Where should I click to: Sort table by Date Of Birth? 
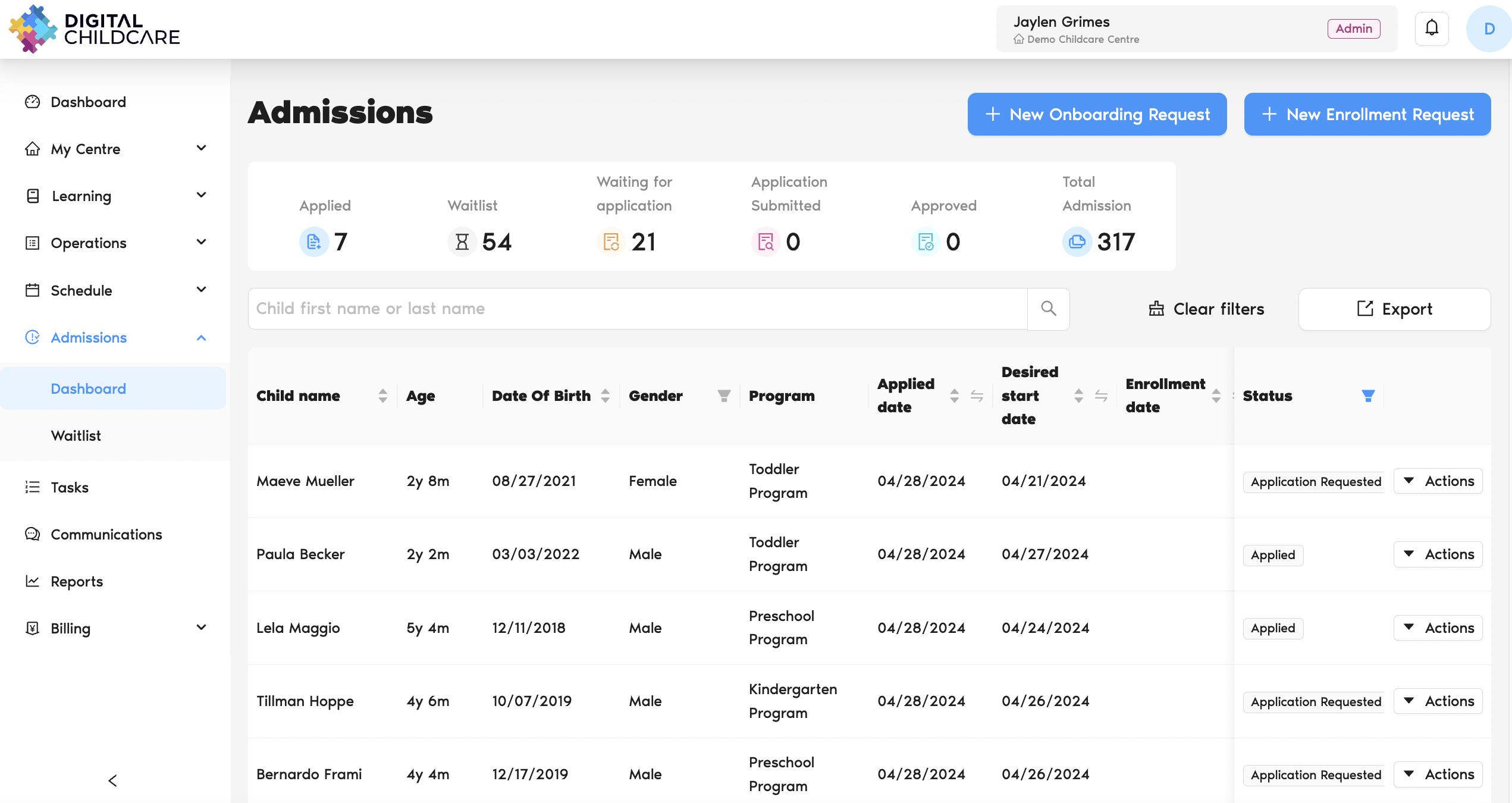(x=605, y=396)
